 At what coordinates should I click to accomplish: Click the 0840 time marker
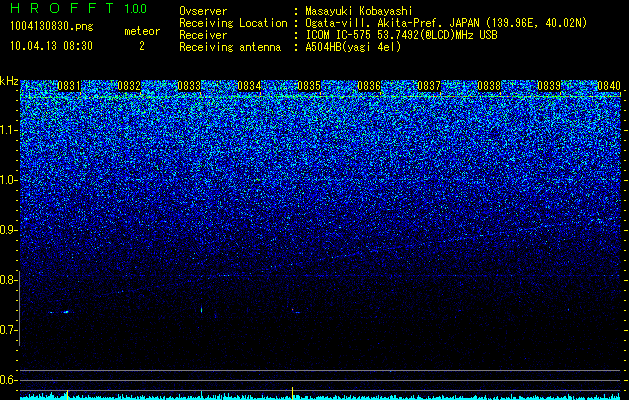[609, 86]
